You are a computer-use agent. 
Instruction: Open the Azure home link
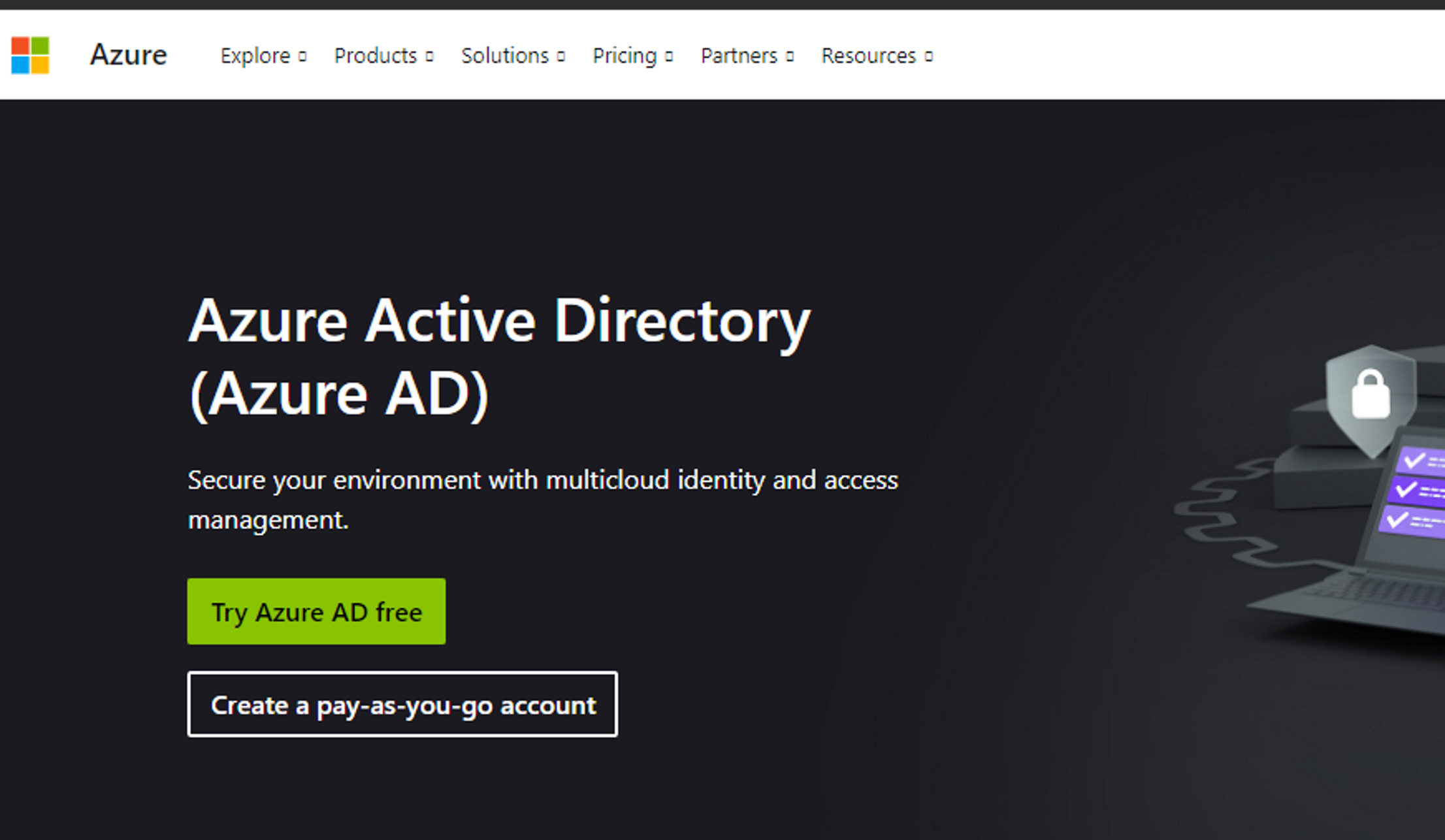[128, 55]
